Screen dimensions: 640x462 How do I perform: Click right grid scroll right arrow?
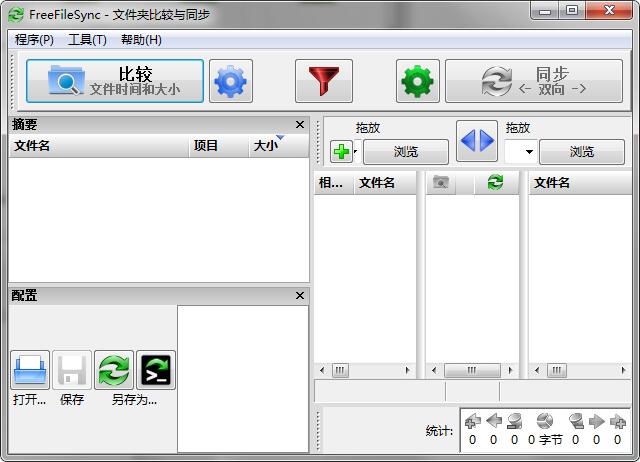(623, 370)
